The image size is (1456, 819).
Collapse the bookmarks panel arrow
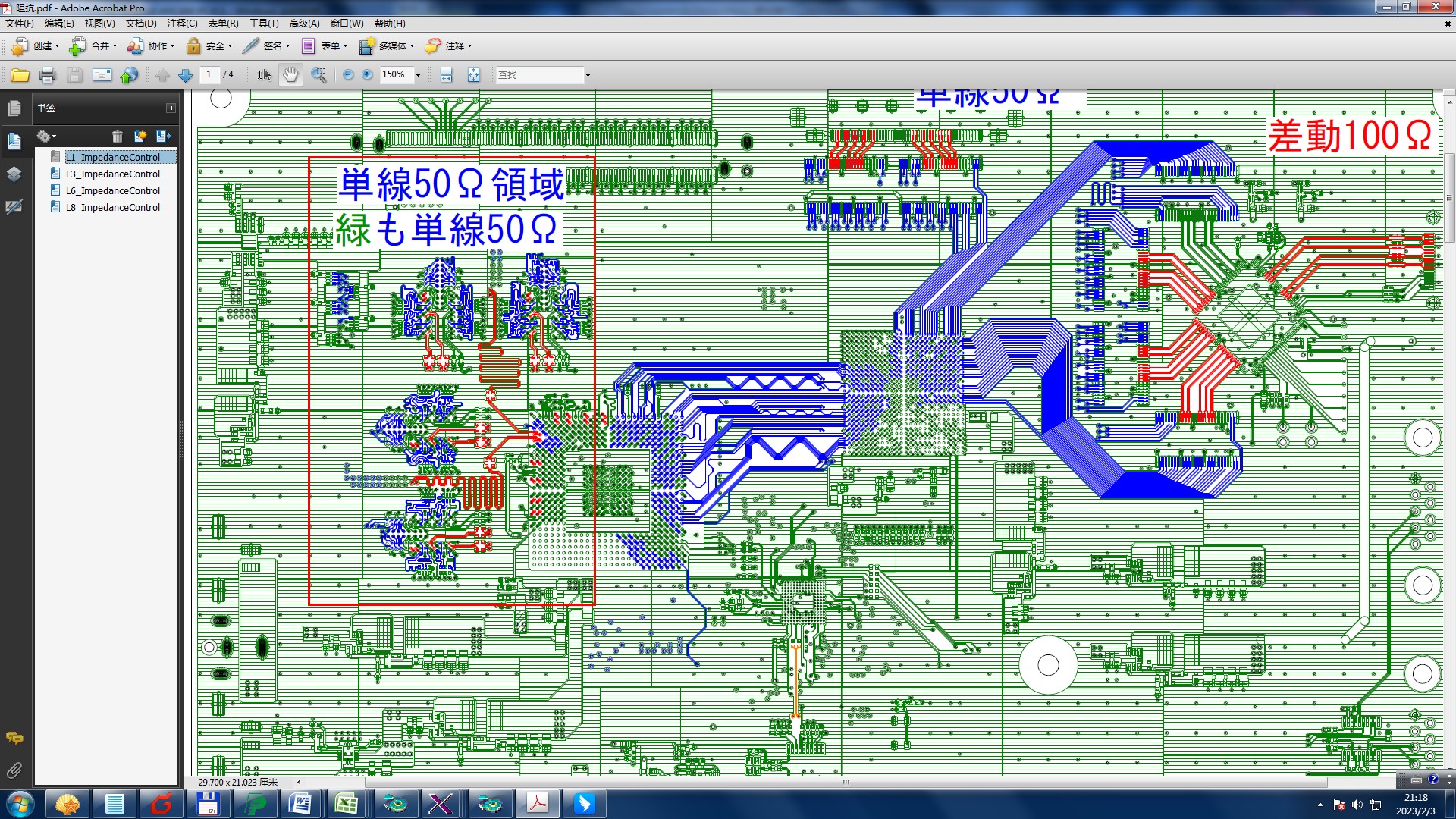point(171,108)
